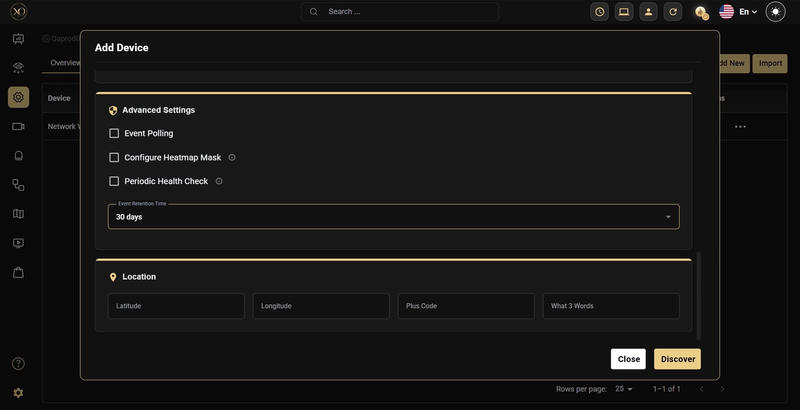Open the camera icon in sidebar
800x410 pixels.
coord(18,126)
